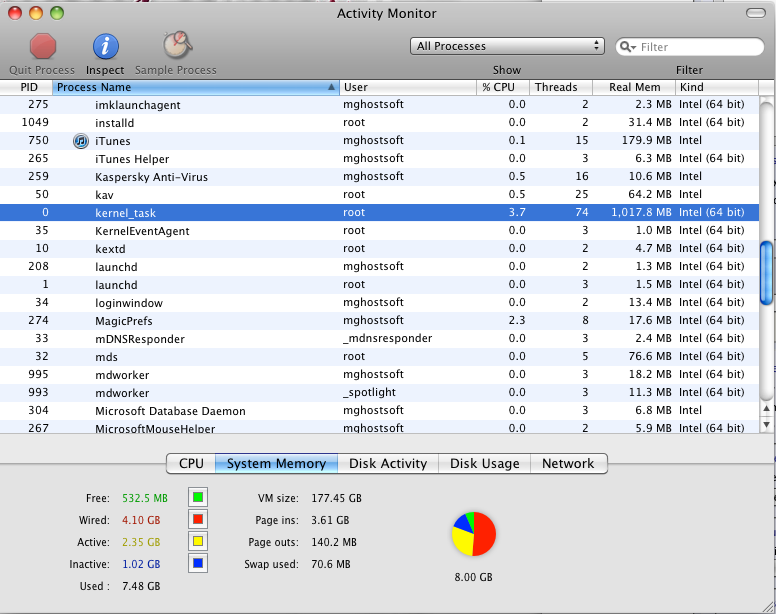Click the 1,017.8 MB memory value

tap(641, 213)
